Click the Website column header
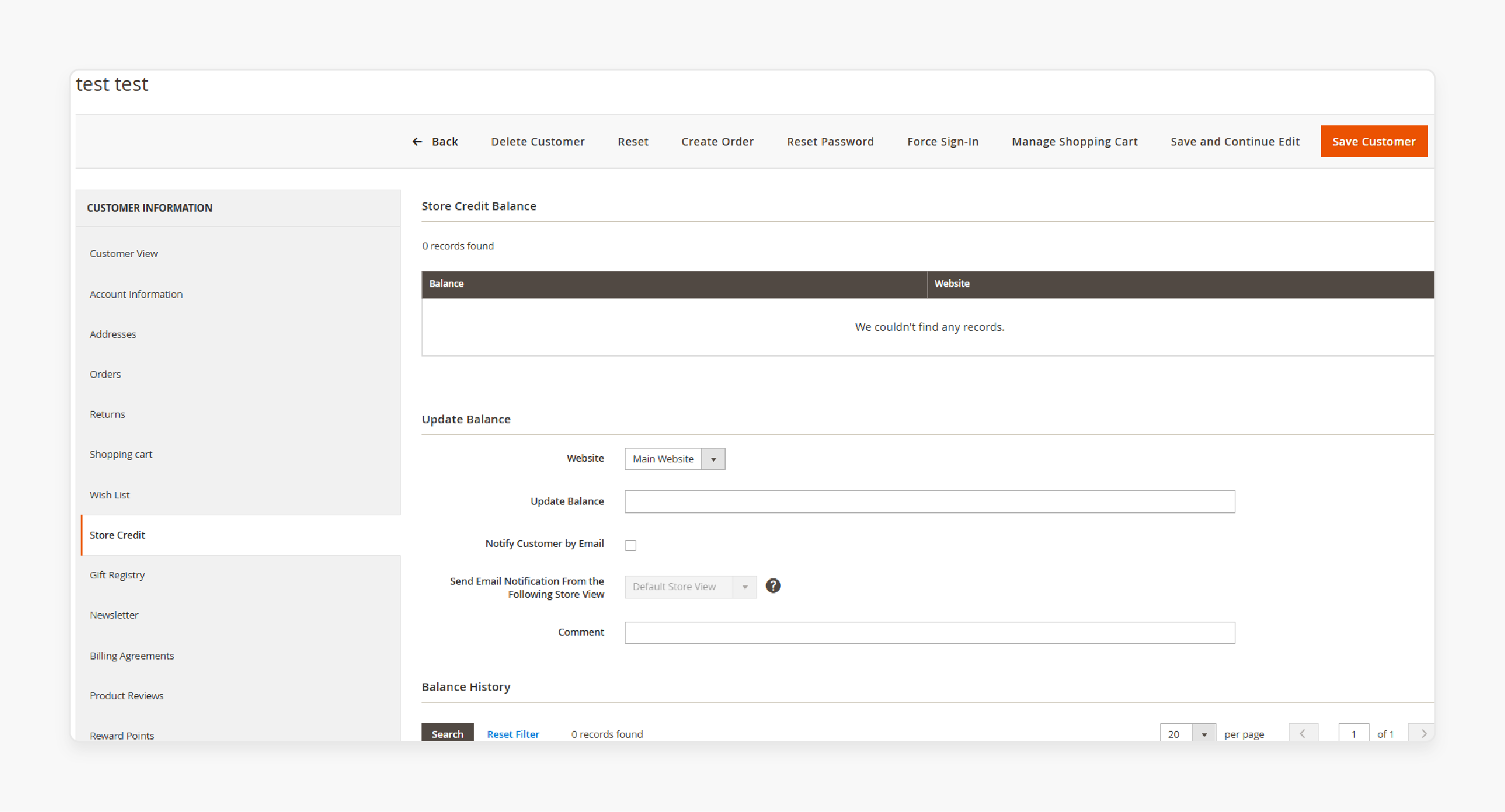 [x=1181, y=284]
